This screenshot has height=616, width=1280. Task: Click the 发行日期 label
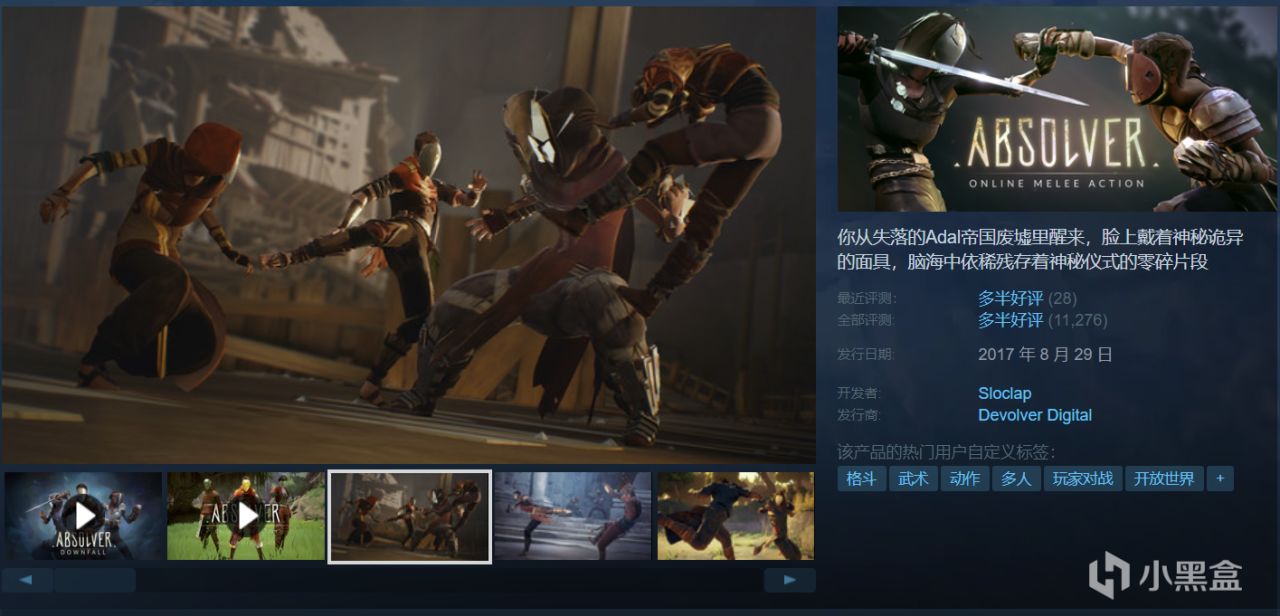867,354
